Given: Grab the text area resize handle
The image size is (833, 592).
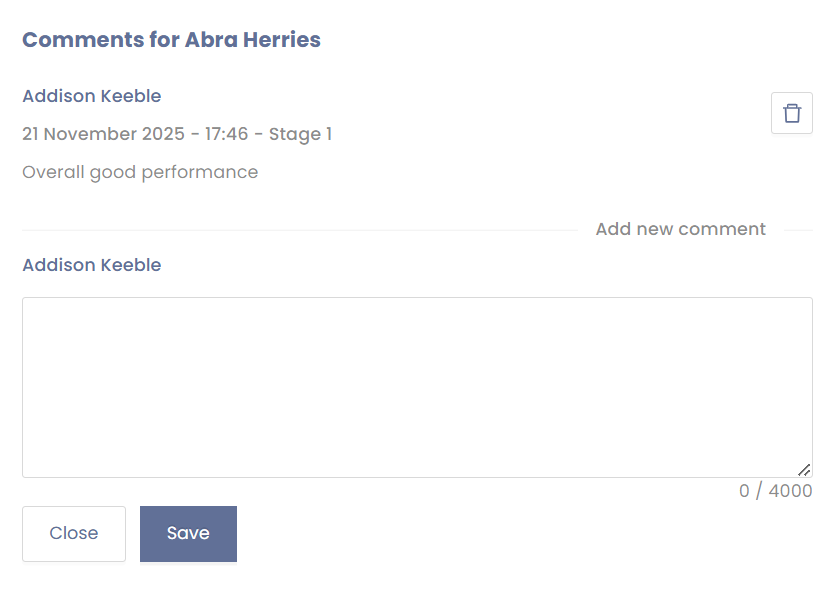Looking at the screenshot, I should (x=804, y=469).
